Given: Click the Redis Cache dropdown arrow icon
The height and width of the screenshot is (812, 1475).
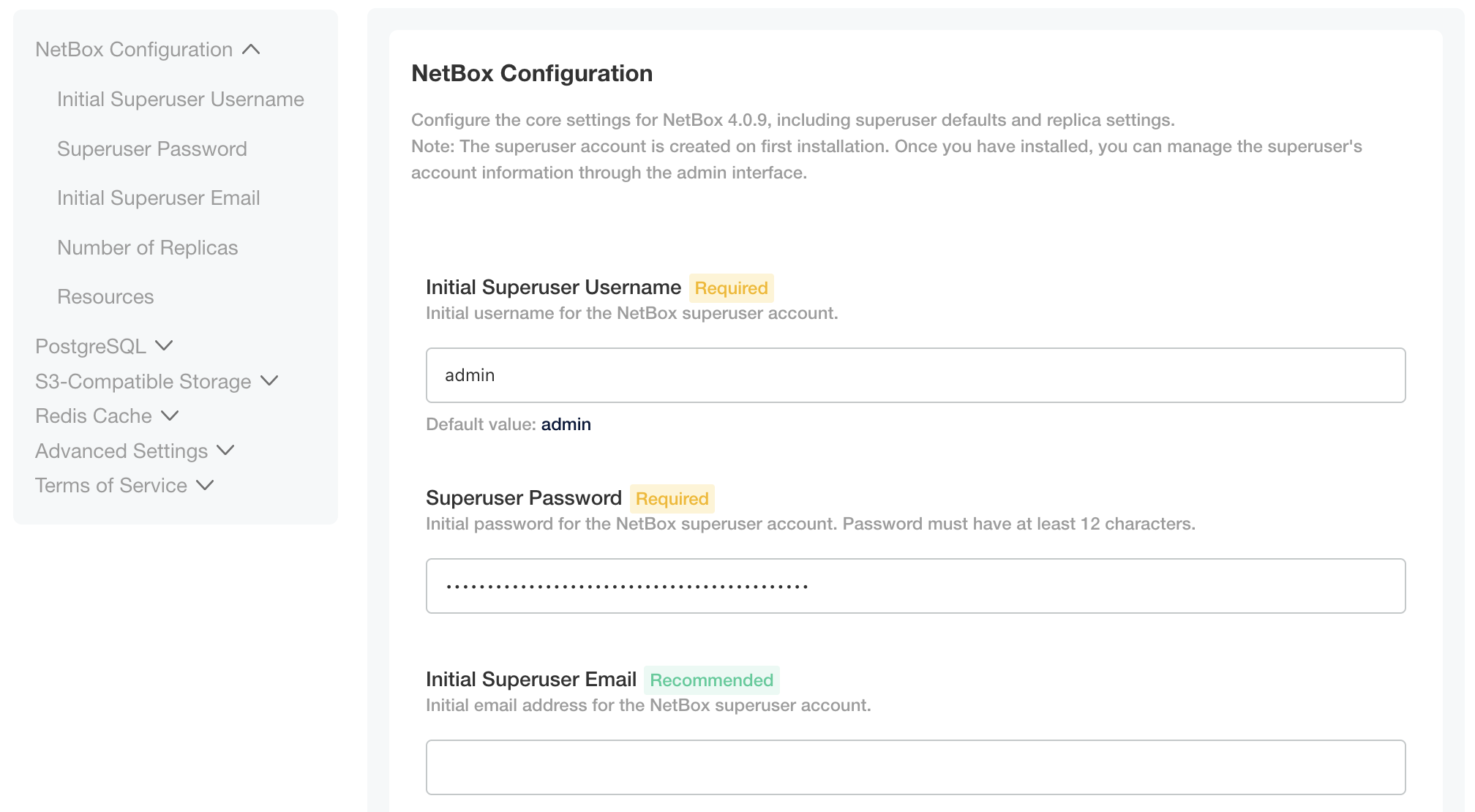Looking at the screenshot, I should pyautogui.click(x=168, y=416).
